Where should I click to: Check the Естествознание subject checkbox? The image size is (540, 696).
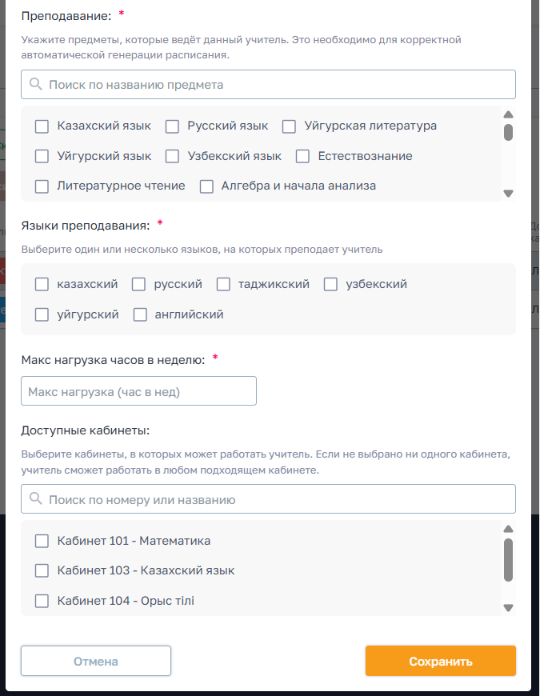pos(303,156)
